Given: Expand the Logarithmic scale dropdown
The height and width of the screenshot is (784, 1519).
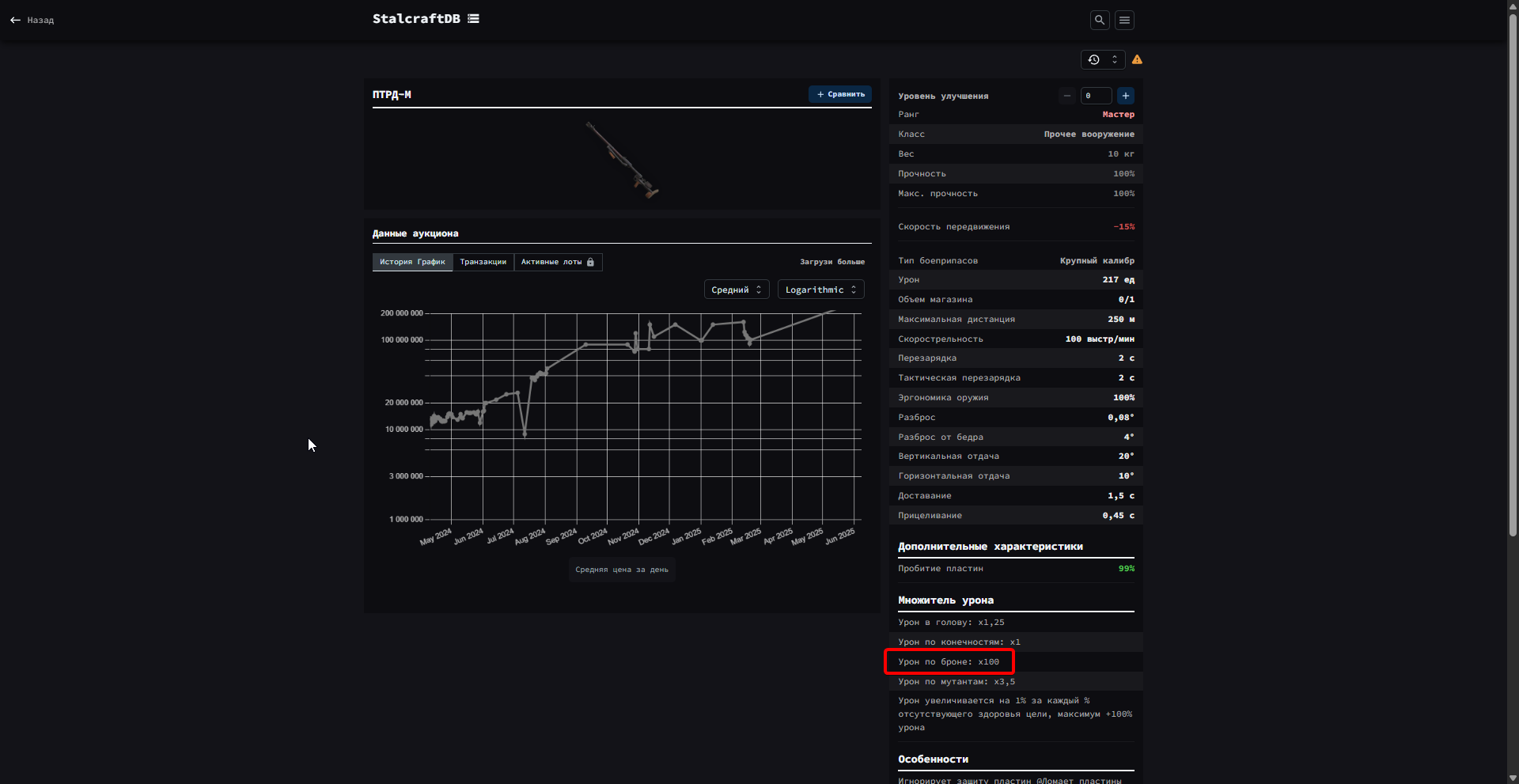Looking at the screenshot, I should pos(820,290).
